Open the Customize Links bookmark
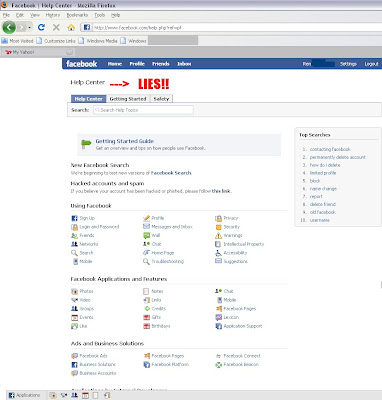 click(56, 41)
